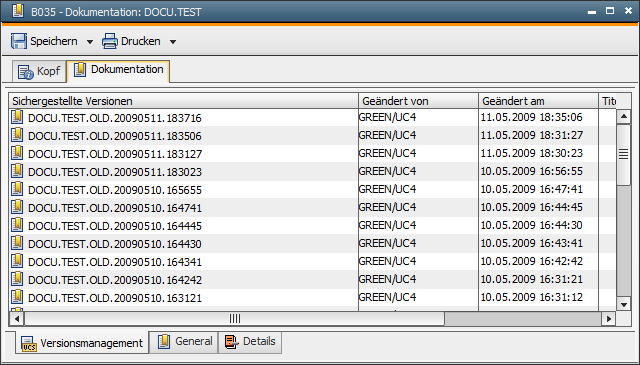Select version DOCU.TEST.OLD.20090510.164341 text
This screenshot has height=365, width=640.
pos(115,262)
